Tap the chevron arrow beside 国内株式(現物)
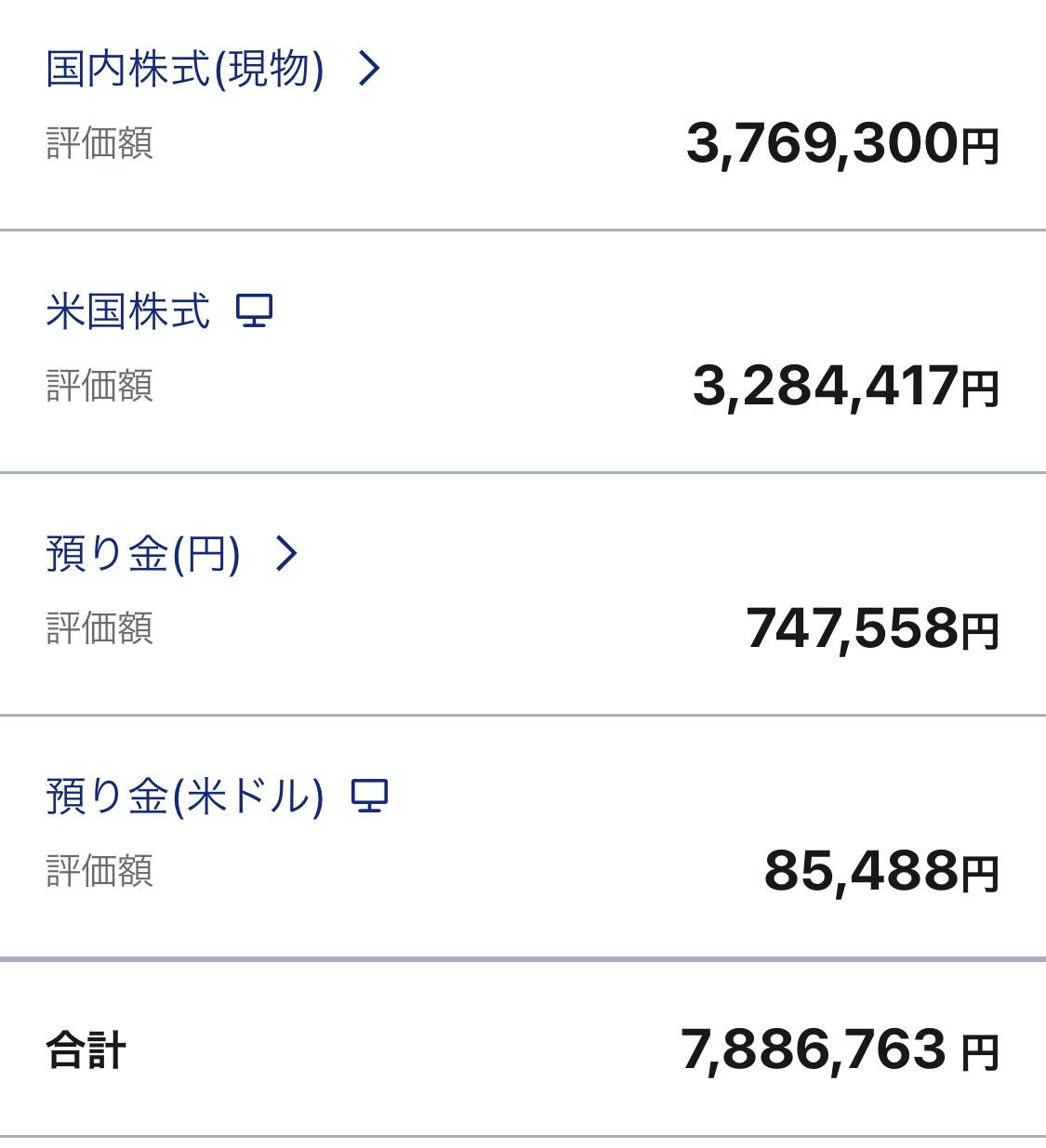This screenshot has height=1148, width=1046. click(x=369, y=69)
